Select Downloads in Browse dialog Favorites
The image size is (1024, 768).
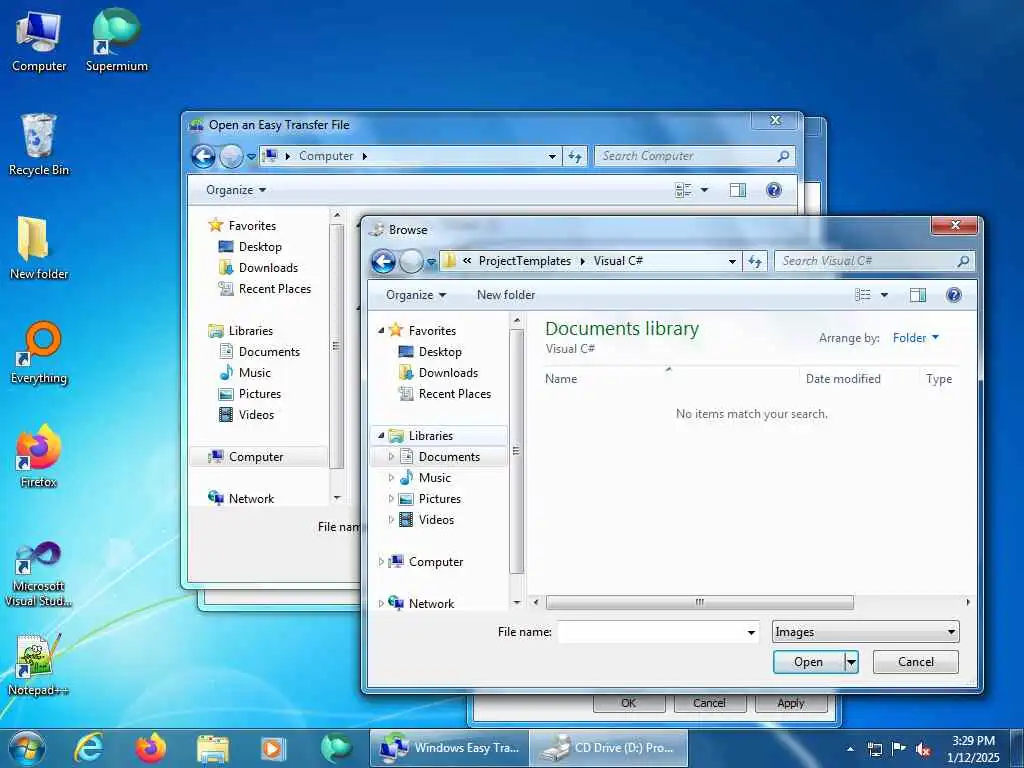click(448, 373)
